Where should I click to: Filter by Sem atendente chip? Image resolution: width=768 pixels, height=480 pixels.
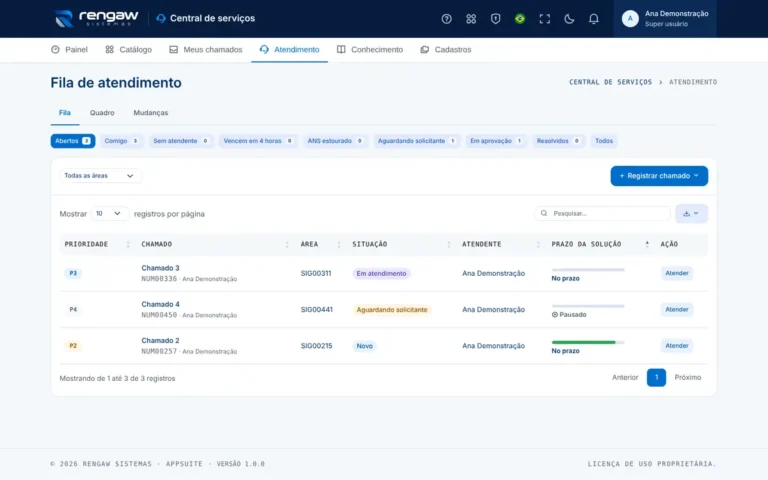pyautogui.click(x=181, y=141)
